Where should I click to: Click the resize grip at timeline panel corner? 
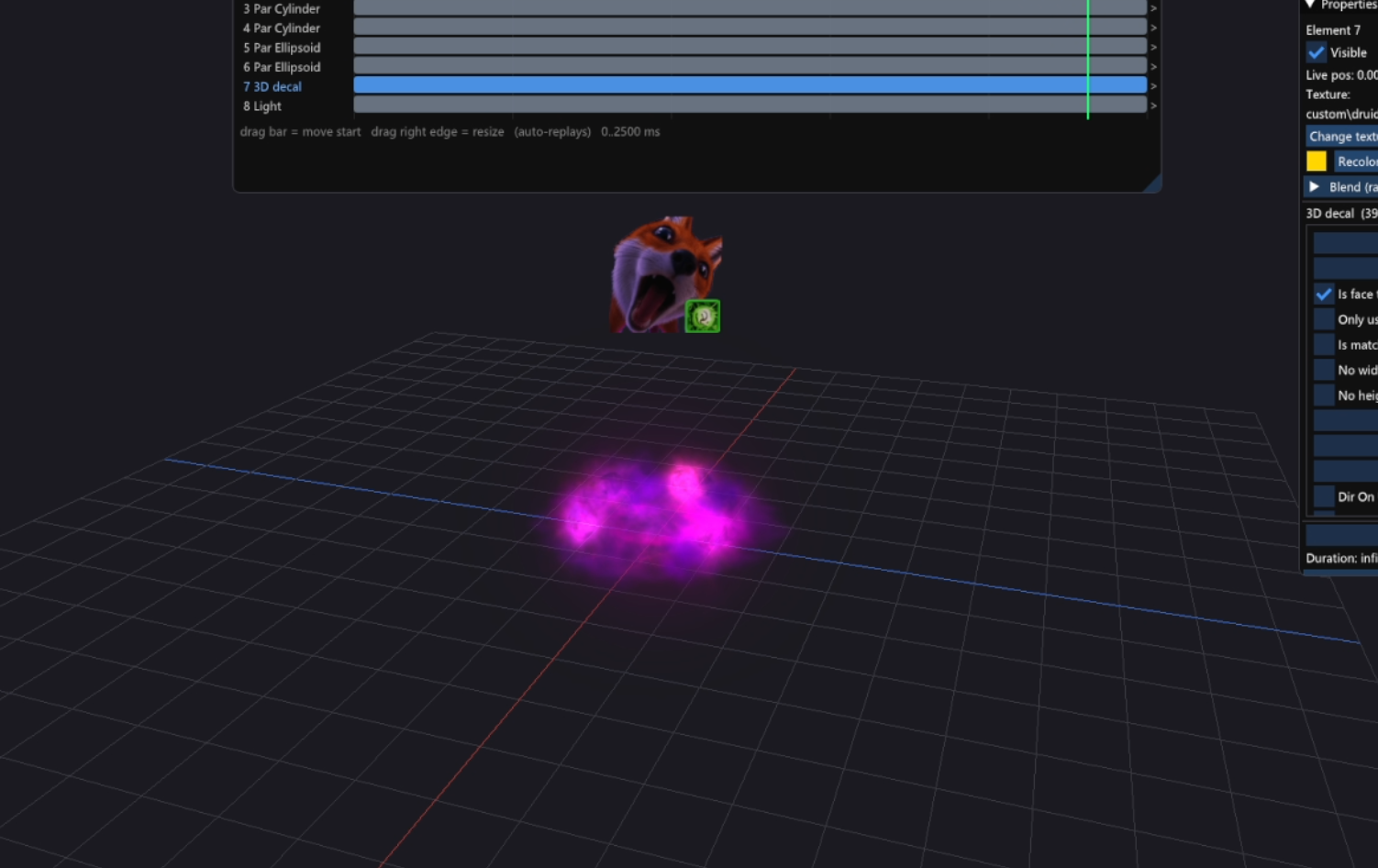coord(1152,183)
